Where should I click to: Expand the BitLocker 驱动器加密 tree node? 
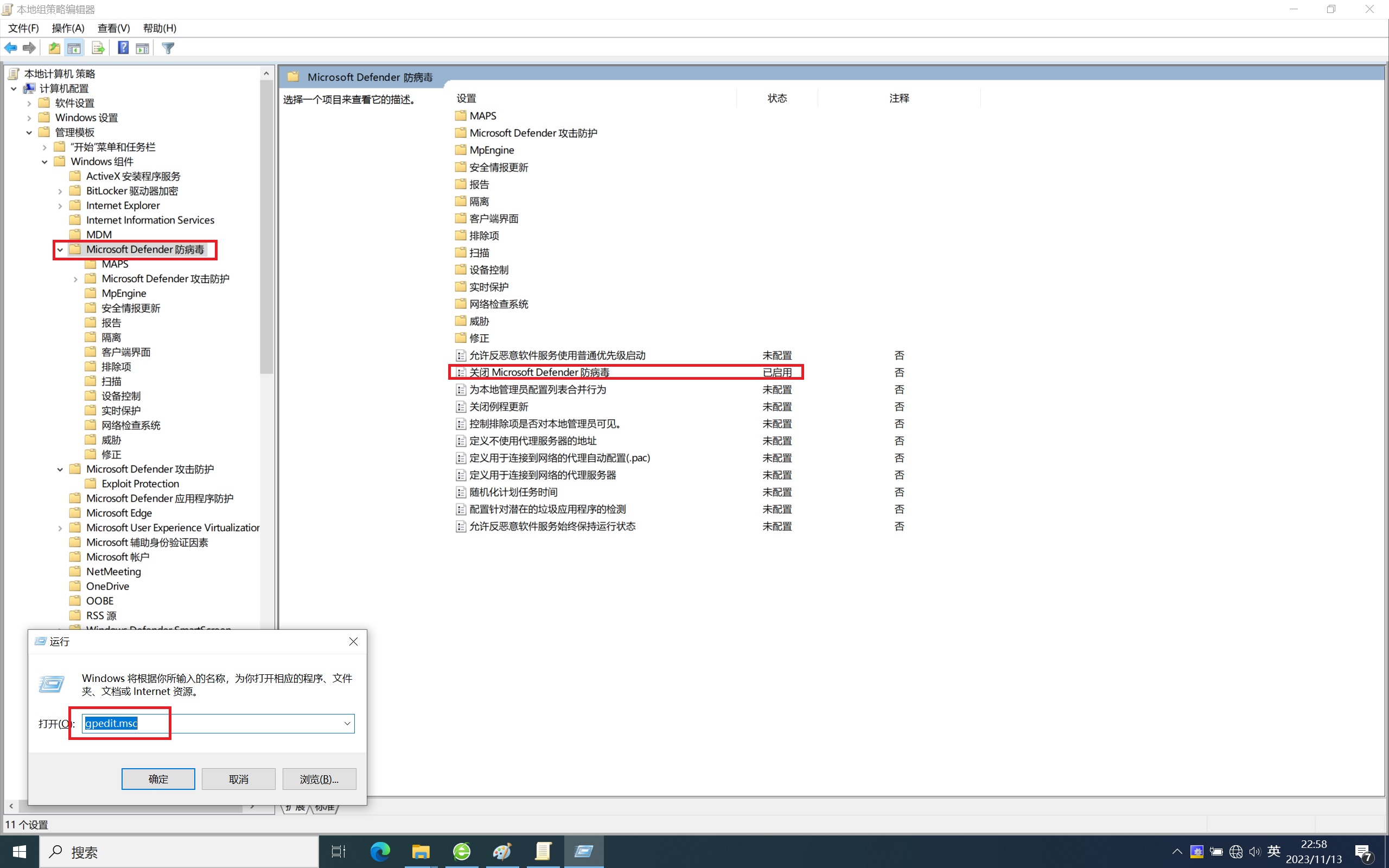click(60, 191)
